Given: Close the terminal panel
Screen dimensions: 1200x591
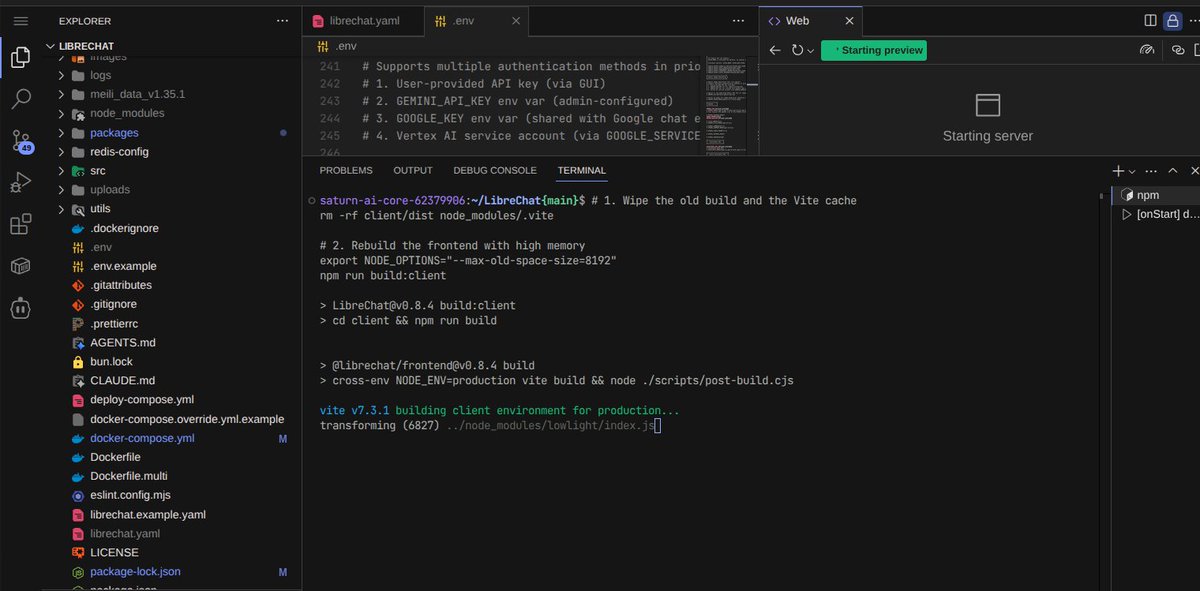Looking at the screenshot, I should tap(1194, 171).
